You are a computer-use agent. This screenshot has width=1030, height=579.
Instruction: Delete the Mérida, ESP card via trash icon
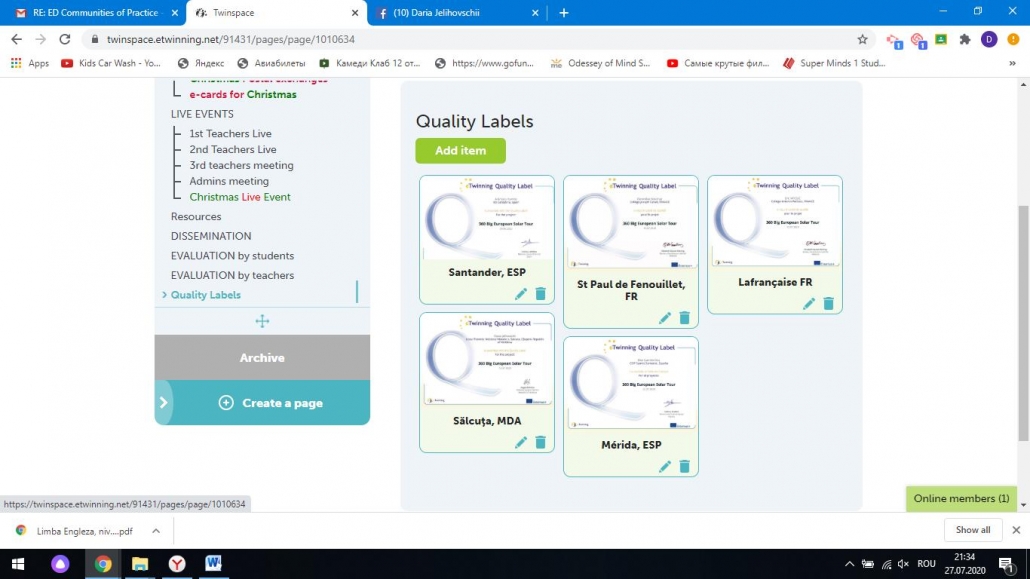click(x=685, y=466)
